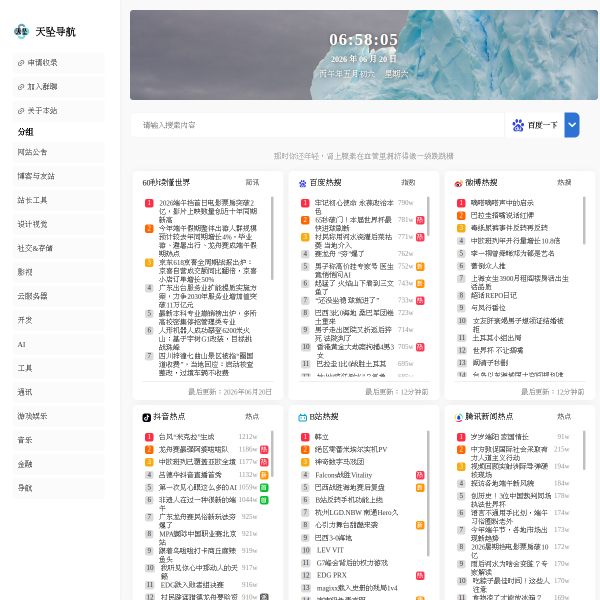Select the 导航 group in sidebar
Viewport: 600px width, 600px height.
(59, 488)
